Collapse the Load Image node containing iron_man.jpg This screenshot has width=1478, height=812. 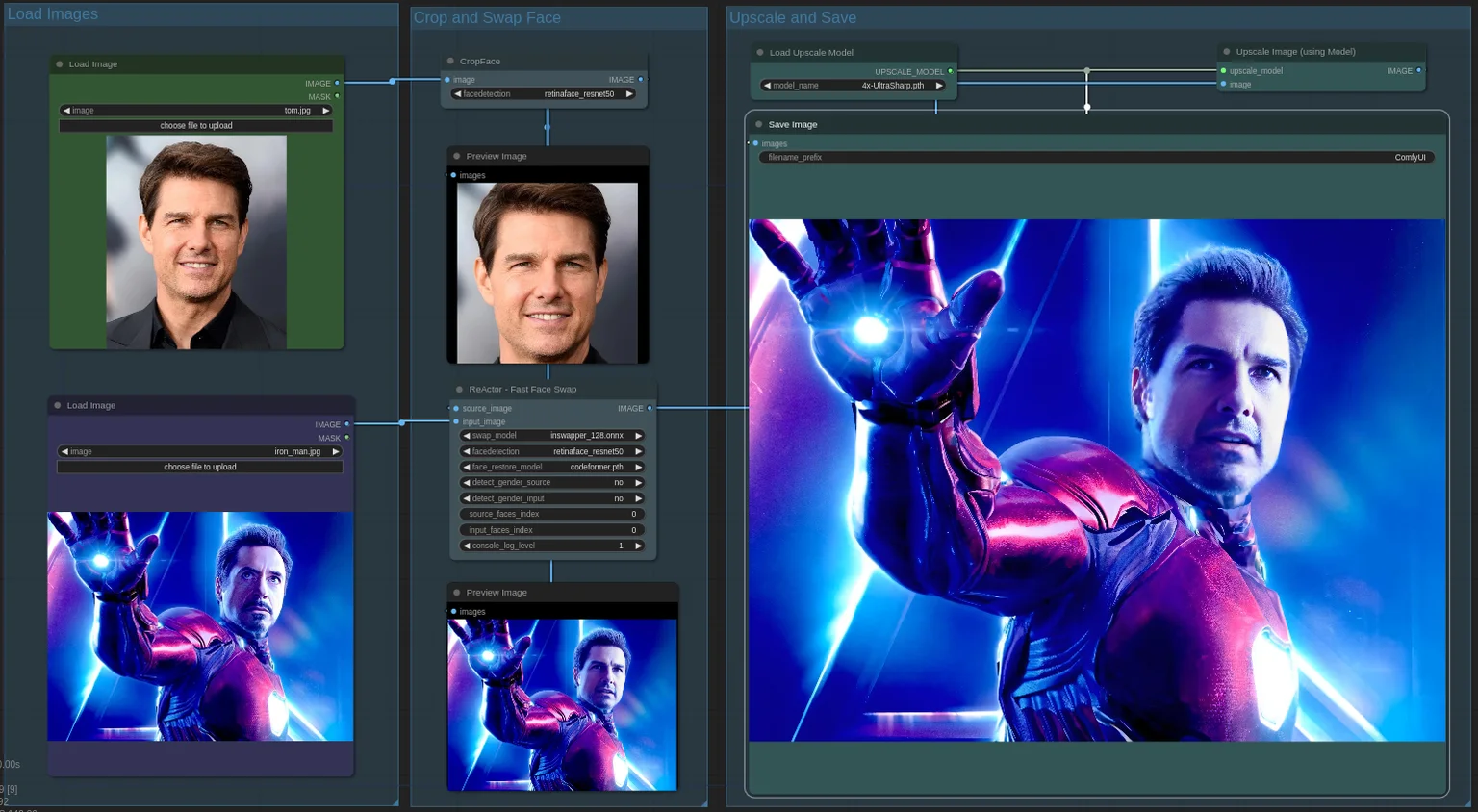pos(58,406)
